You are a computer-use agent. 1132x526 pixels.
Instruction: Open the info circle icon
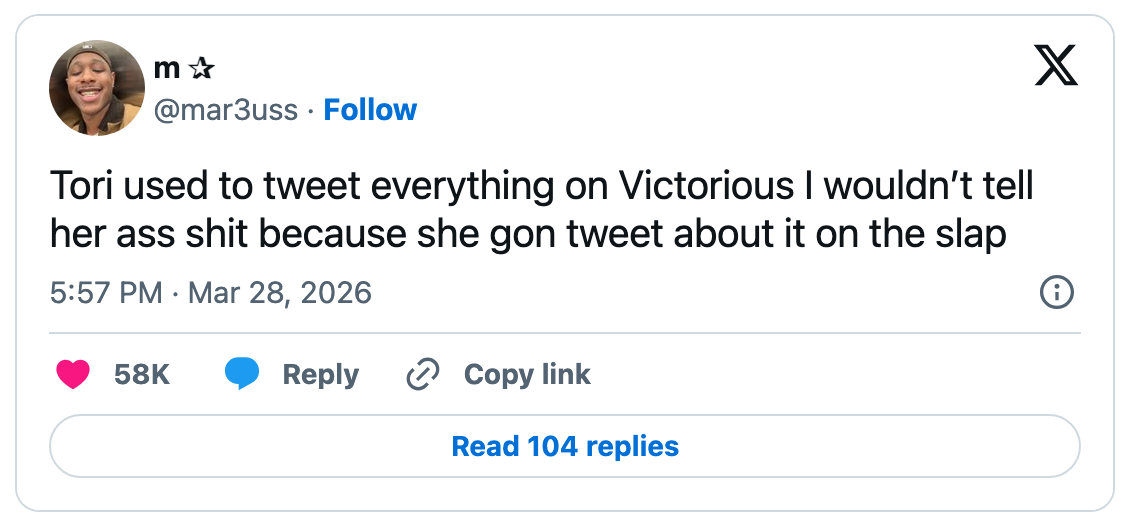[x=1056, y=293]
